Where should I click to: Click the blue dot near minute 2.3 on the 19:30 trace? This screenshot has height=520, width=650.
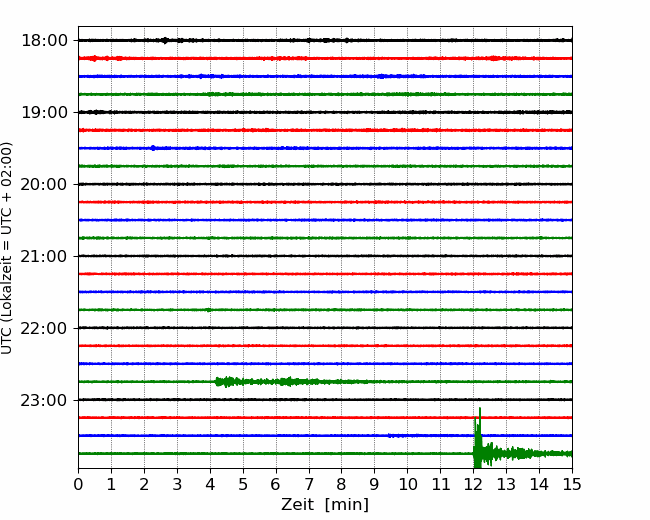(x=153, y=148)
